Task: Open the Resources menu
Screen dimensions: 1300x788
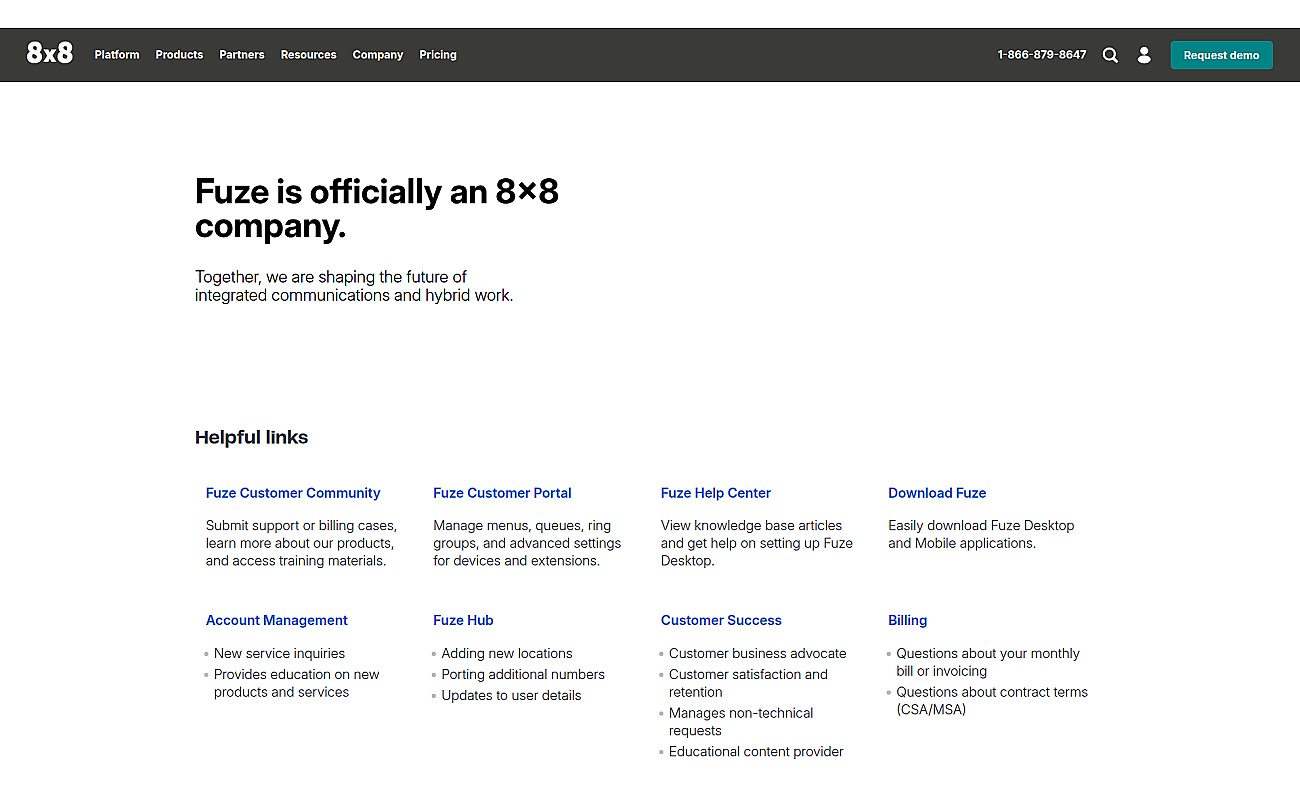Action: click(x=308, y=55)
